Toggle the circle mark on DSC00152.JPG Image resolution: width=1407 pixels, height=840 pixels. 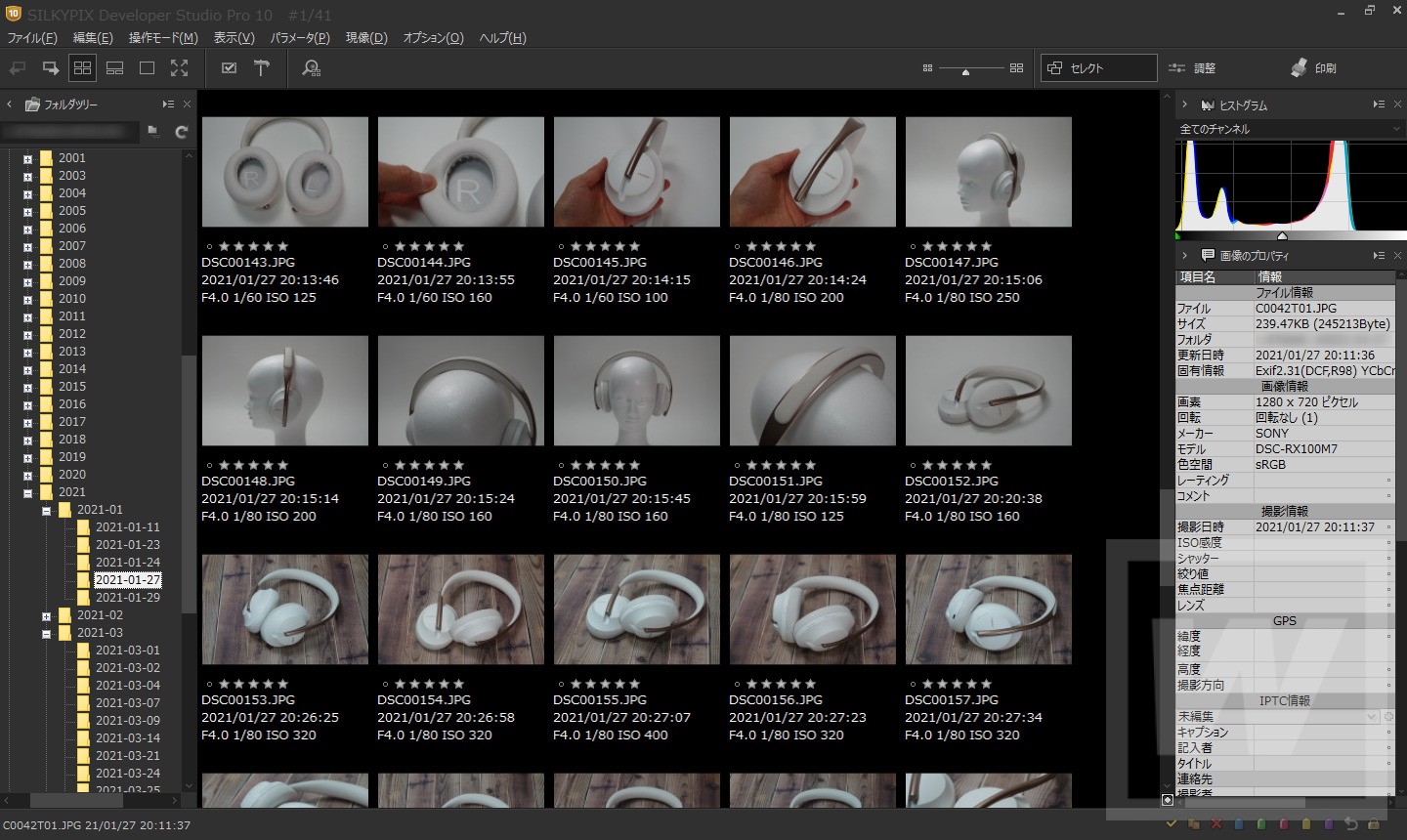pyautogui.click(x=914, y=466)
